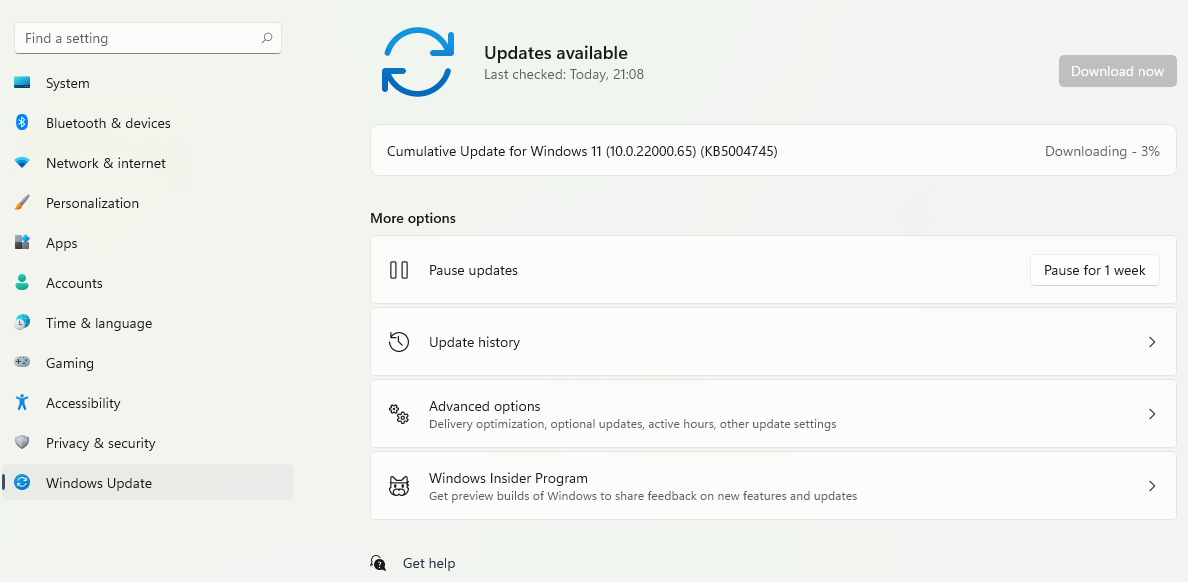Open the Personalization page

[148, 203]
